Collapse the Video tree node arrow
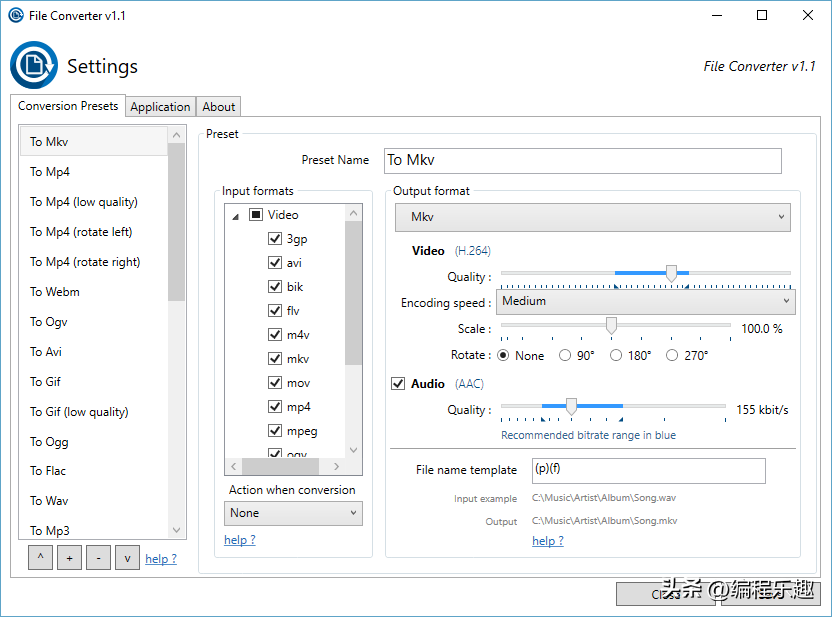 point(236,216)
